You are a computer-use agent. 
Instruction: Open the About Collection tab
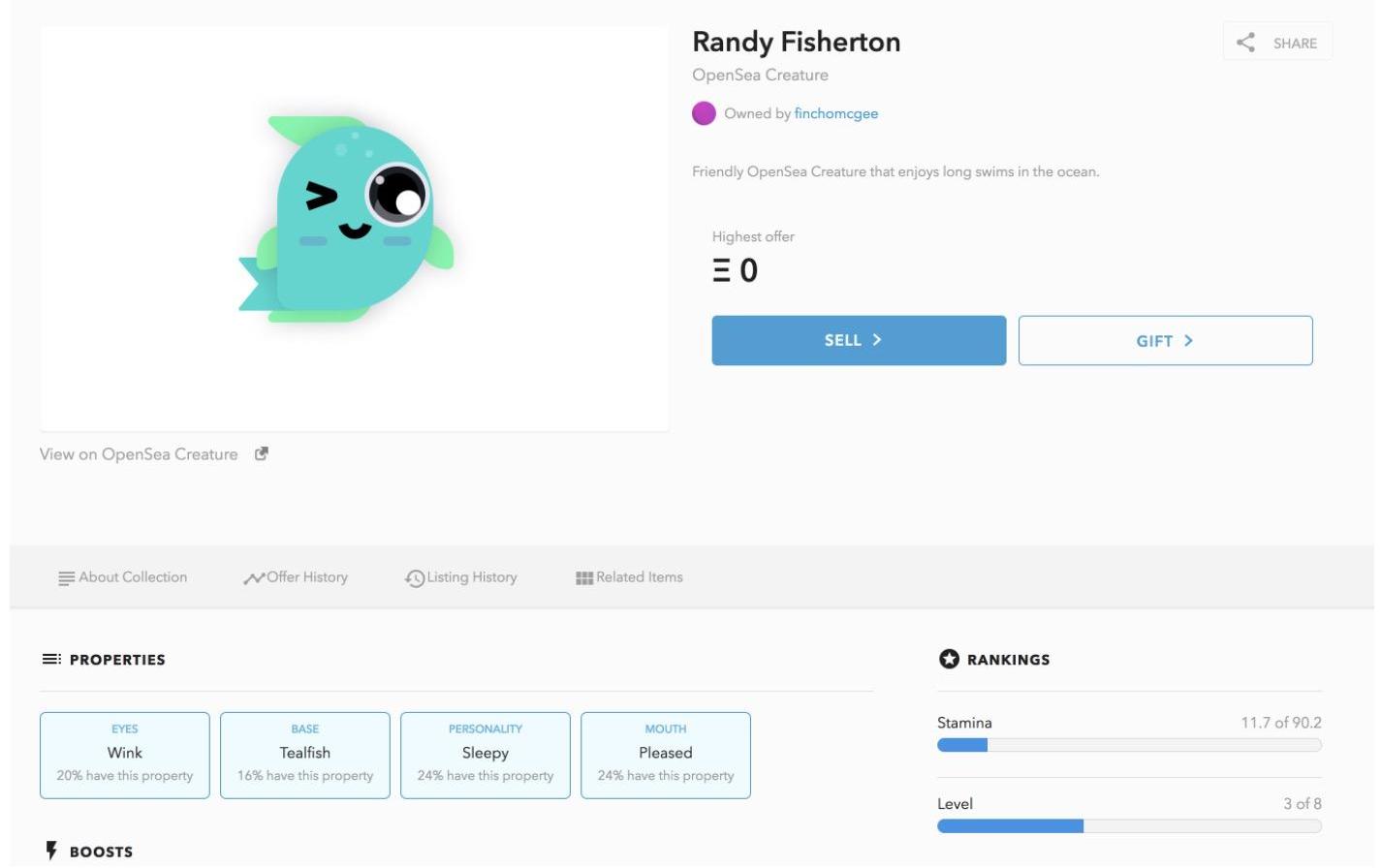pyautogui.click(x=133, y=577)
